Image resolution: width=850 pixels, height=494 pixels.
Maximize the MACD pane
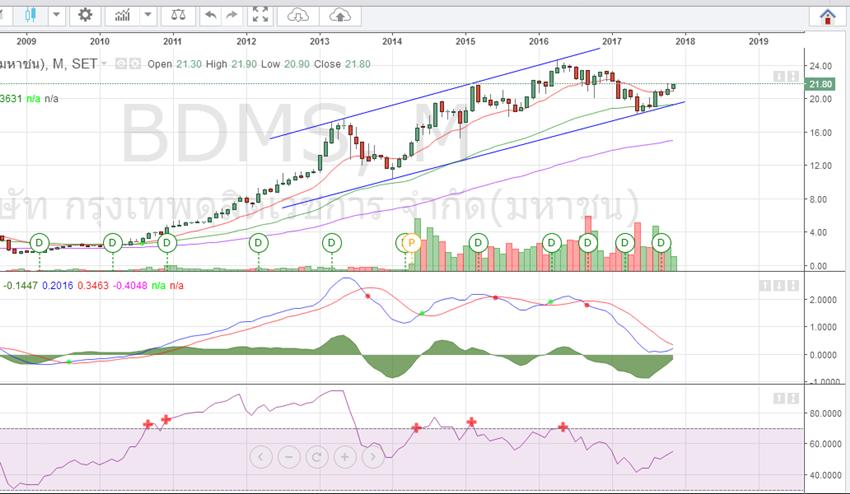[x=793, y=285]
